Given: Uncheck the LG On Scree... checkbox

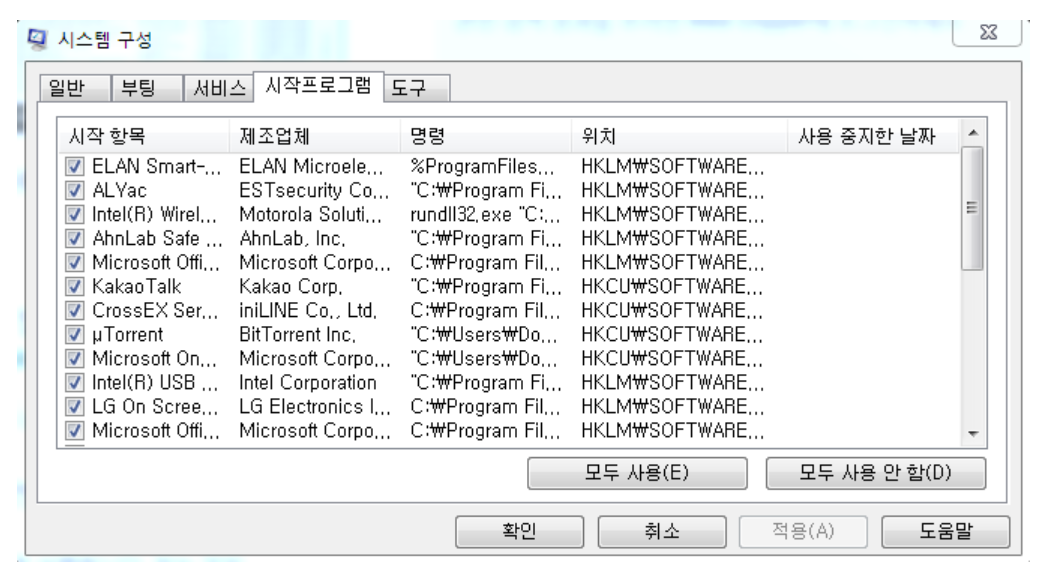Looking at the screenshot, I should click(74, 407).
